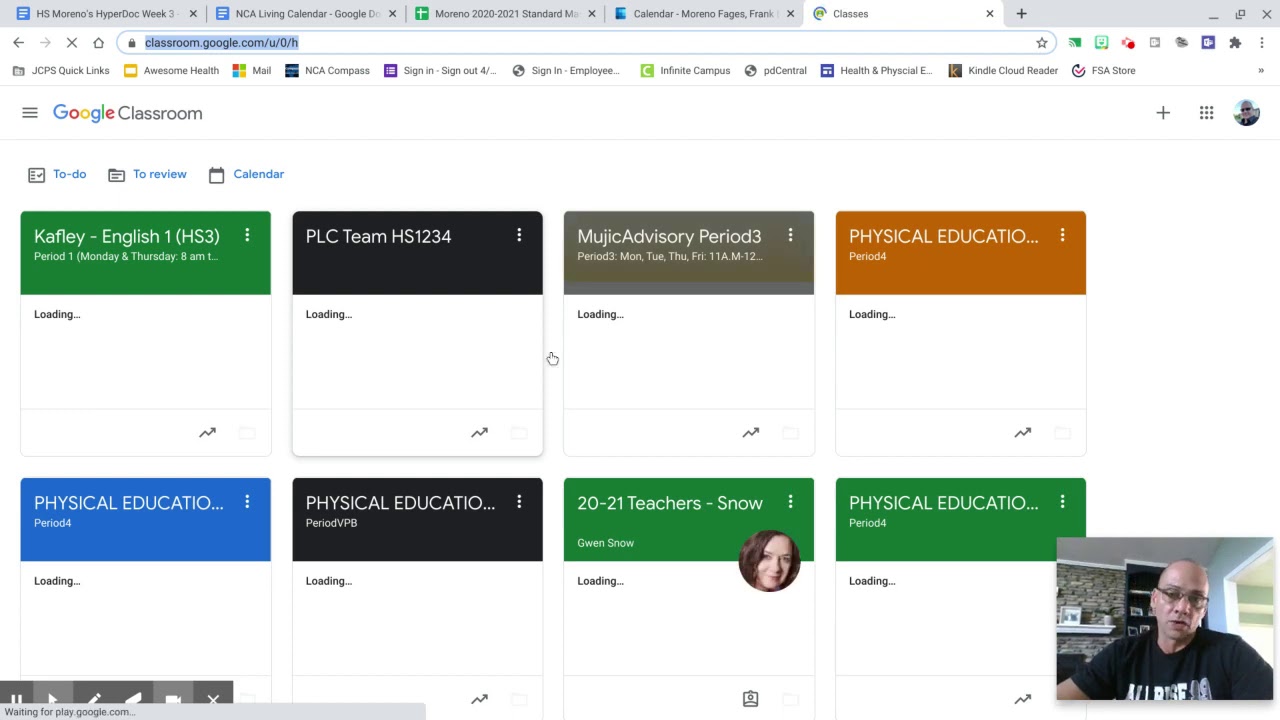Stop loading the page

[x=72, y=43]
